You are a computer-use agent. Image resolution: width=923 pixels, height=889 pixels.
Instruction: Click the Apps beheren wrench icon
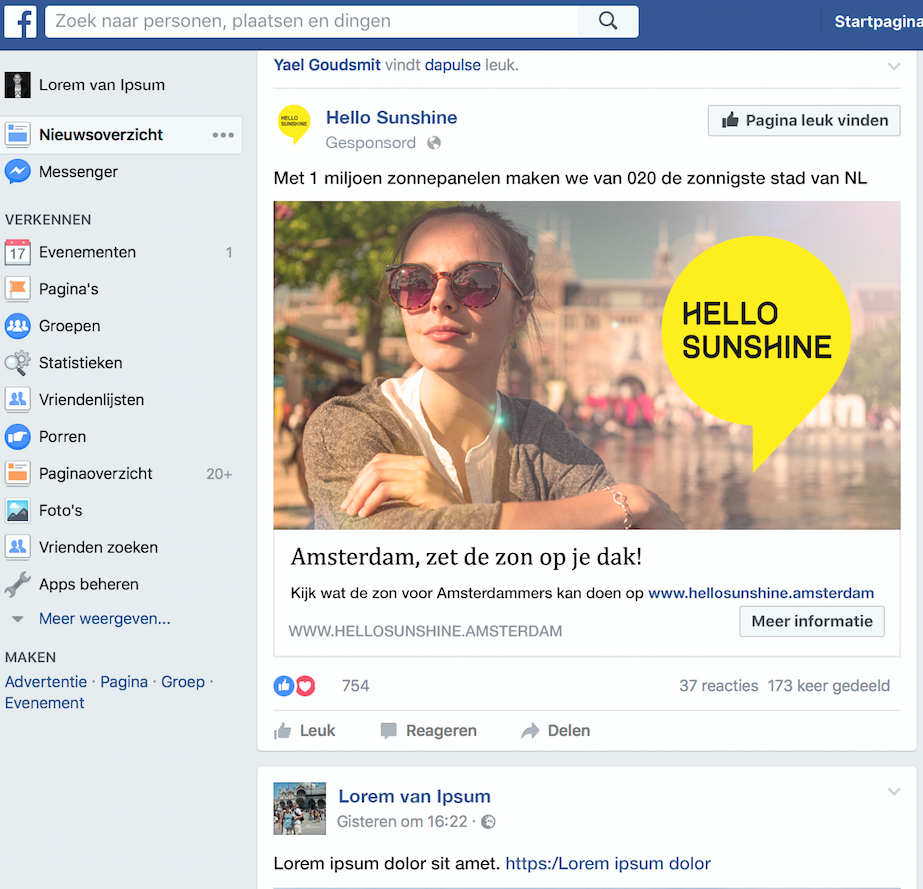[x=18, y=584]
